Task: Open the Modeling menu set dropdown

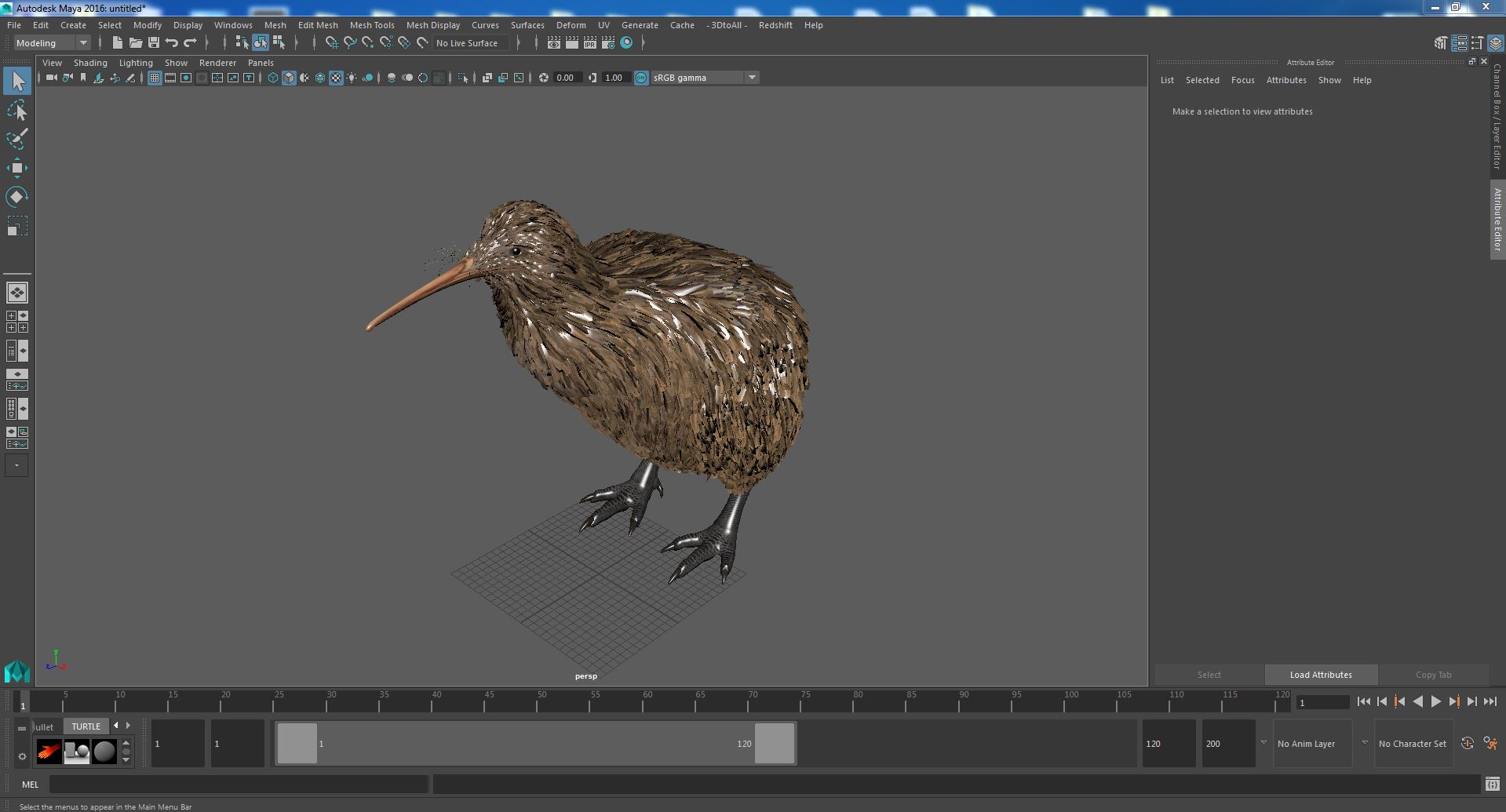Action: click(52, 43)
